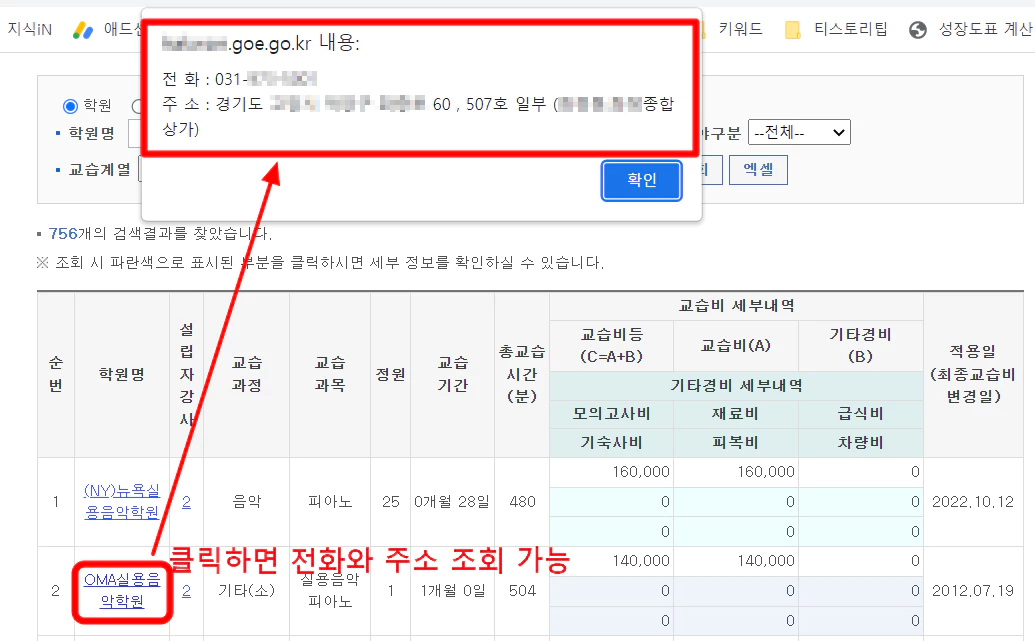The width and height of the screenshot is (1035, 641).
Task: Click the 2 link beside OMA실용음악학원
Action: pos(186,592)
